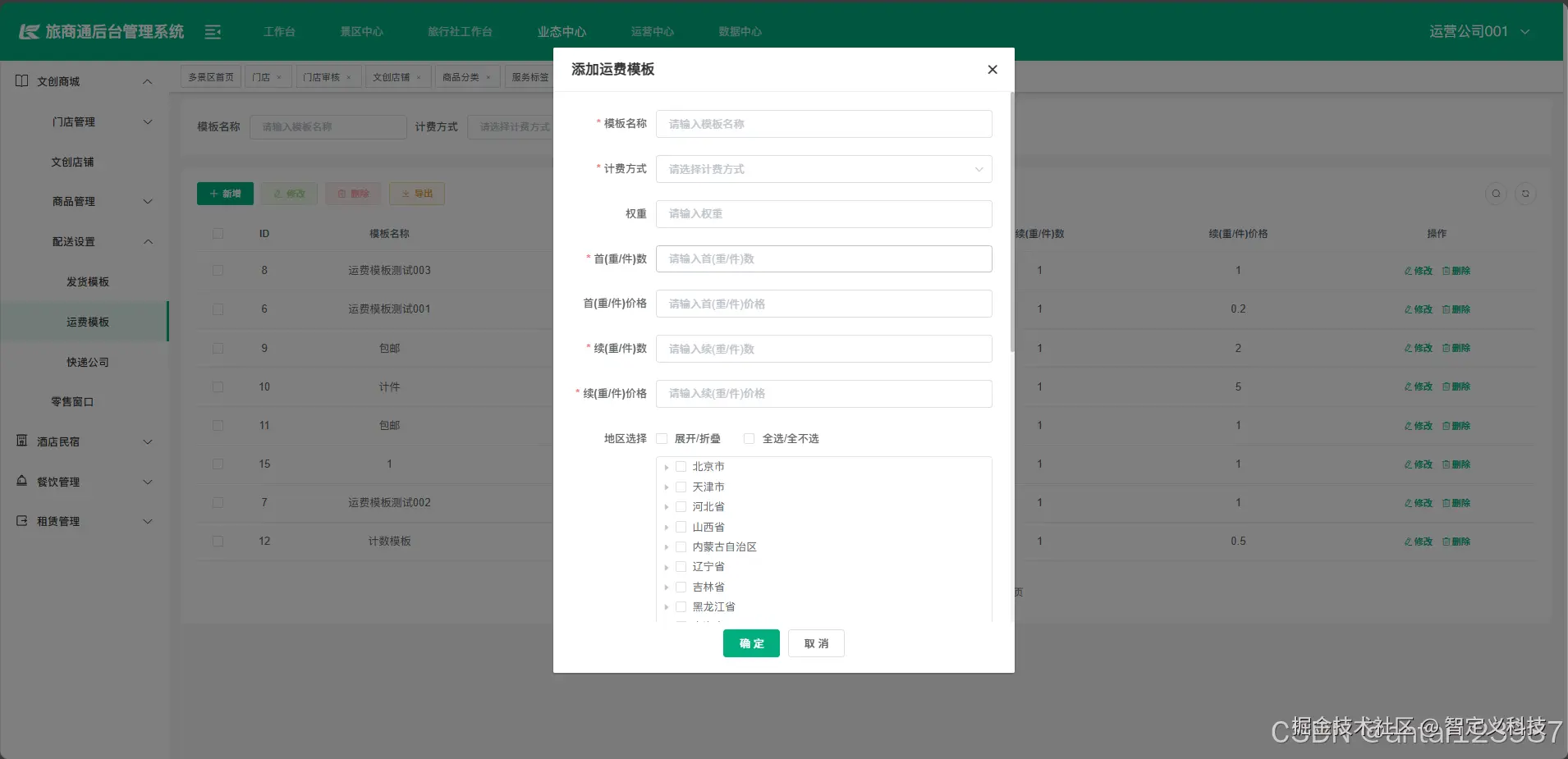Confirm the form with 确定 button
The width and height of the screenshot is (1568, 759).
point(751,643)
